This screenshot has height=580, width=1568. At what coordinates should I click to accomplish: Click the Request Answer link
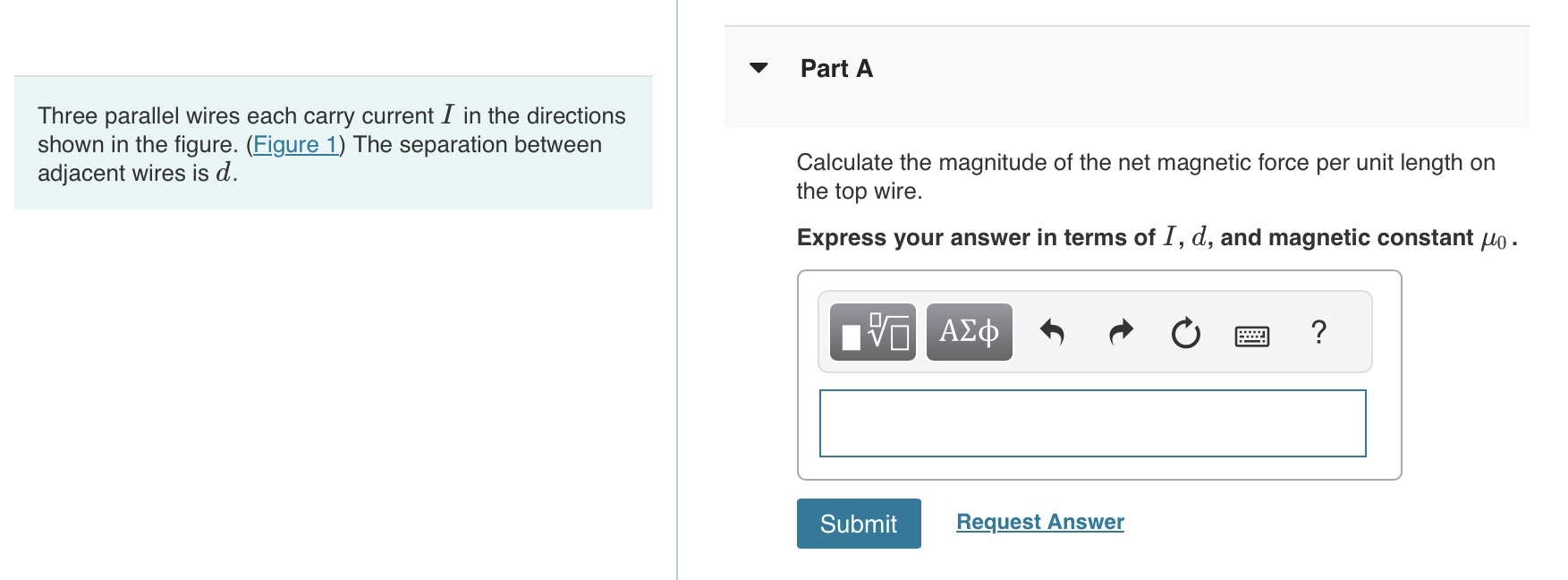click(1038, 522)
